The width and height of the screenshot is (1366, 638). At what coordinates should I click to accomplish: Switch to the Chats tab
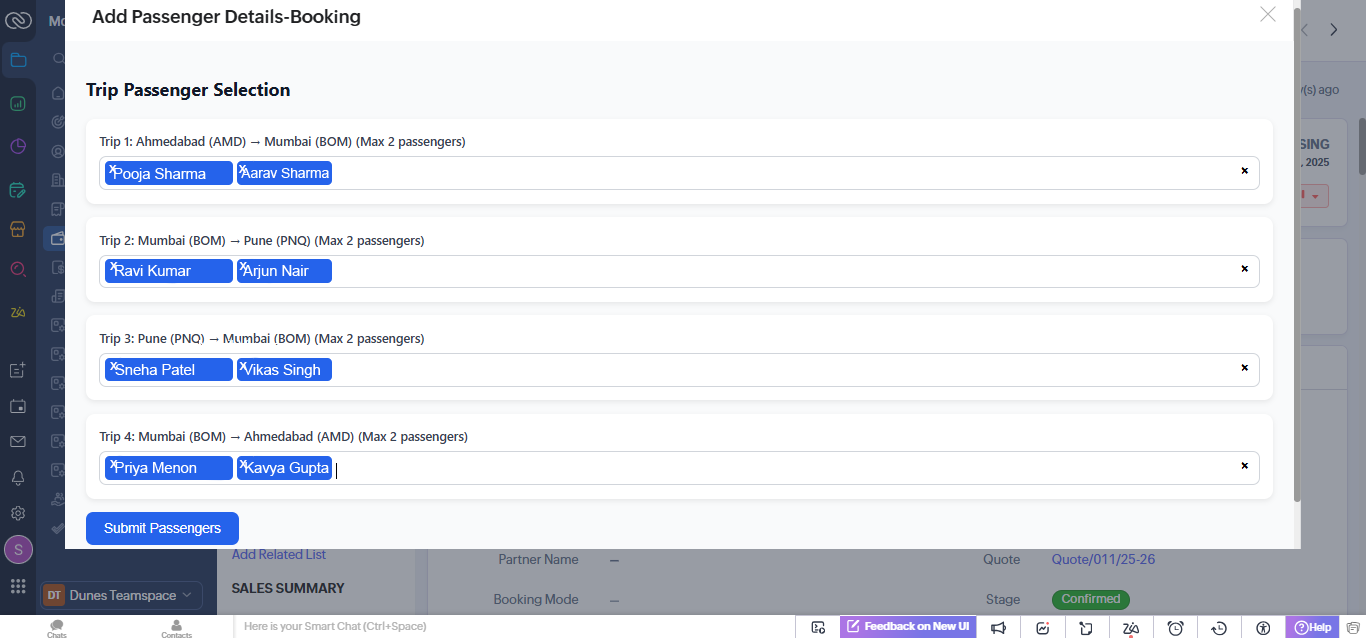57,628
